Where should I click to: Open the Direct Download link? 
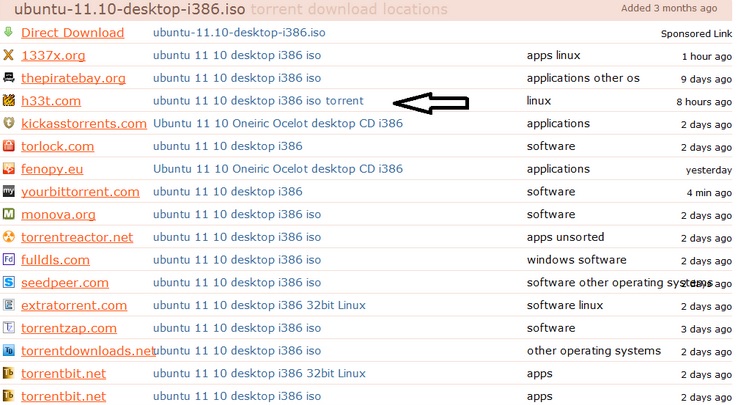73,33
